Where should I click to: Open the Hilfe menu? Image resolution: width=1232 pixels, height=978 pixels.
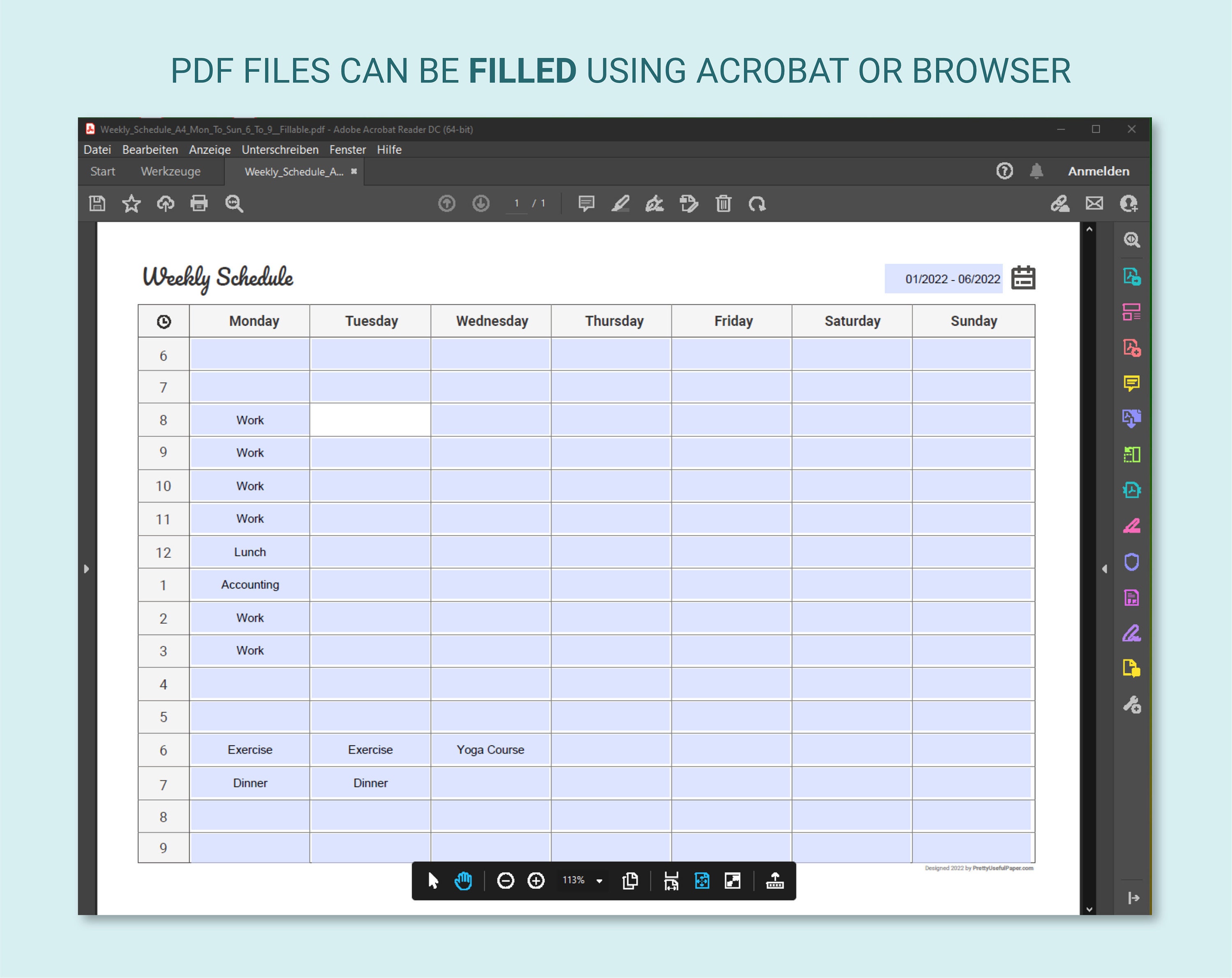[389, 150]
